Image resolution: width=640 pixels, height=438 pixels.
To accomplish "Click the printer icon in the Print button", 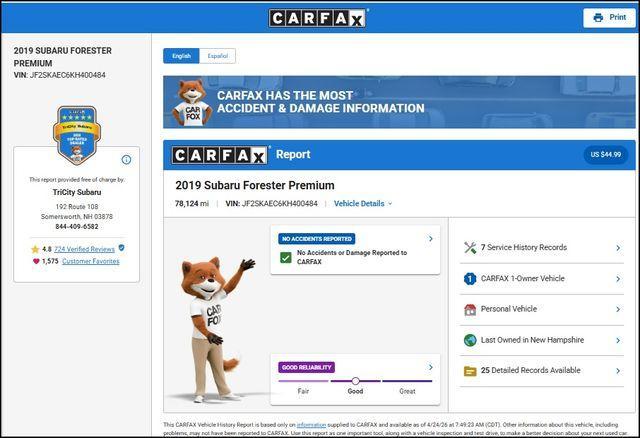I will click(x=598, y=18).
